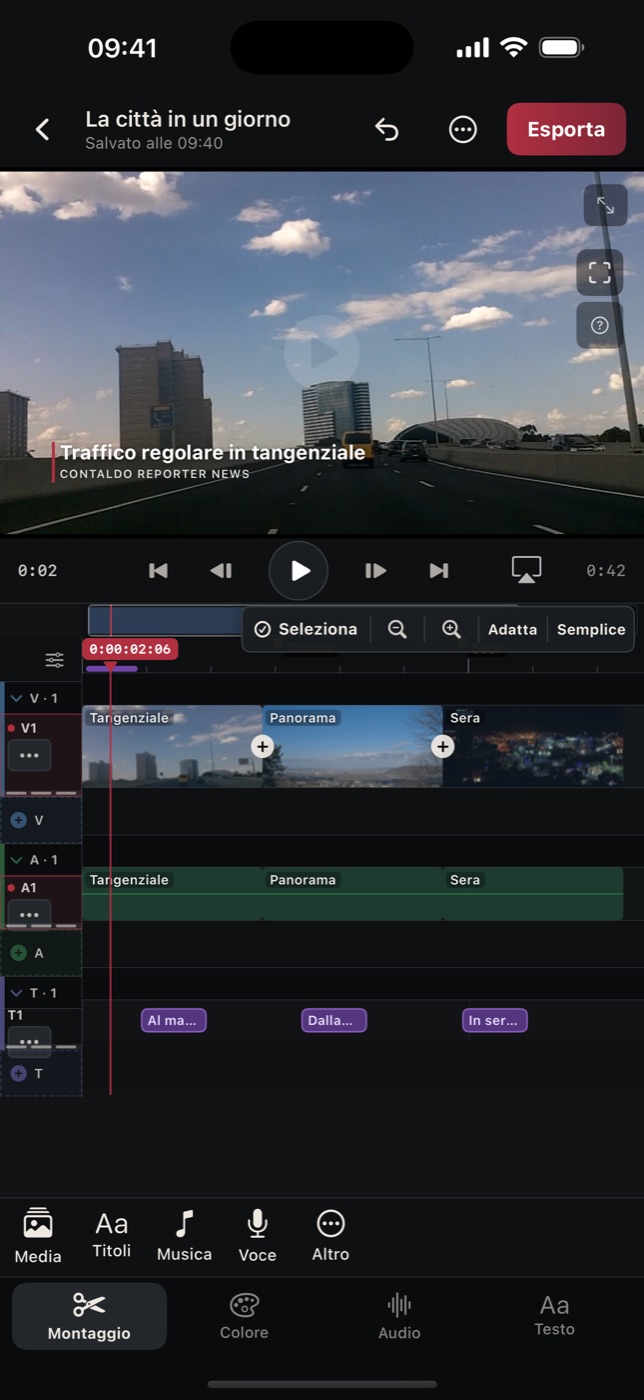Play the timeline from transport bar
Screen dimensions: 644x1400
click(x=299, y=570)
